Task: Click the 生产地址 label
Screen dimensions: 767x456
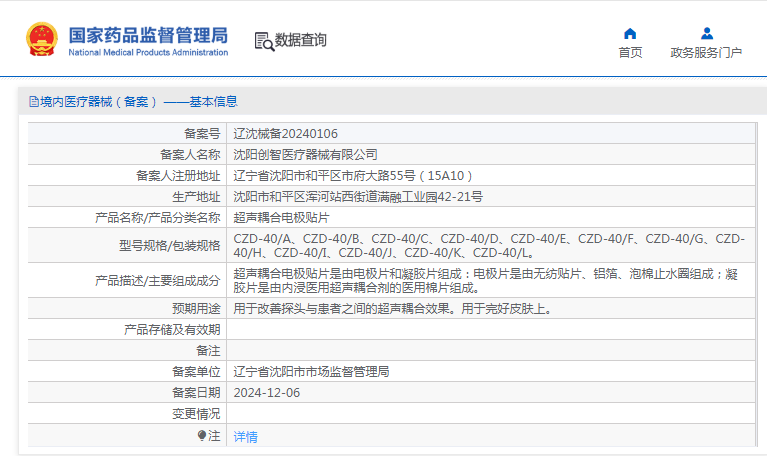Action: pyautogui.click(x=196, y=197)
